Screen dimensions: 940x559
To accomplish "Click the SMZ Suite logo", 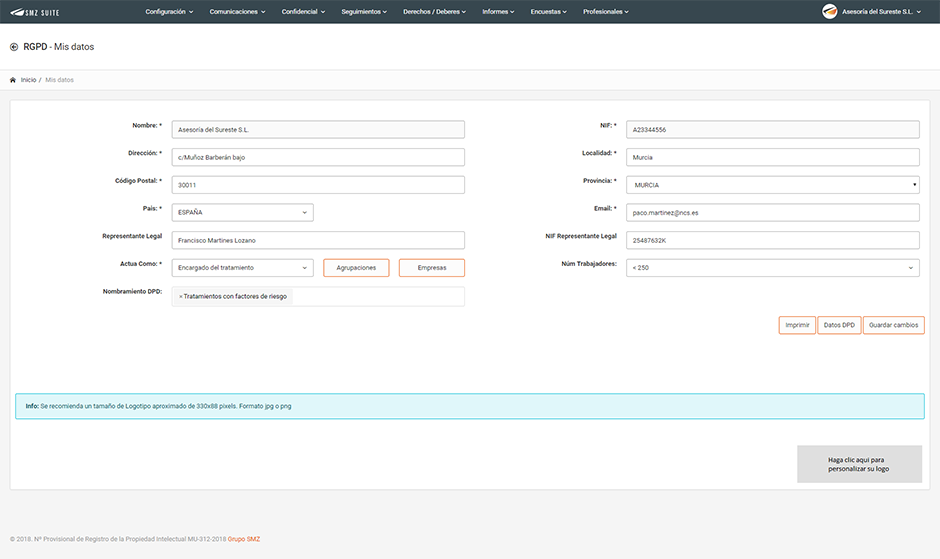I will pyautogui.click(x=35, y=12).
